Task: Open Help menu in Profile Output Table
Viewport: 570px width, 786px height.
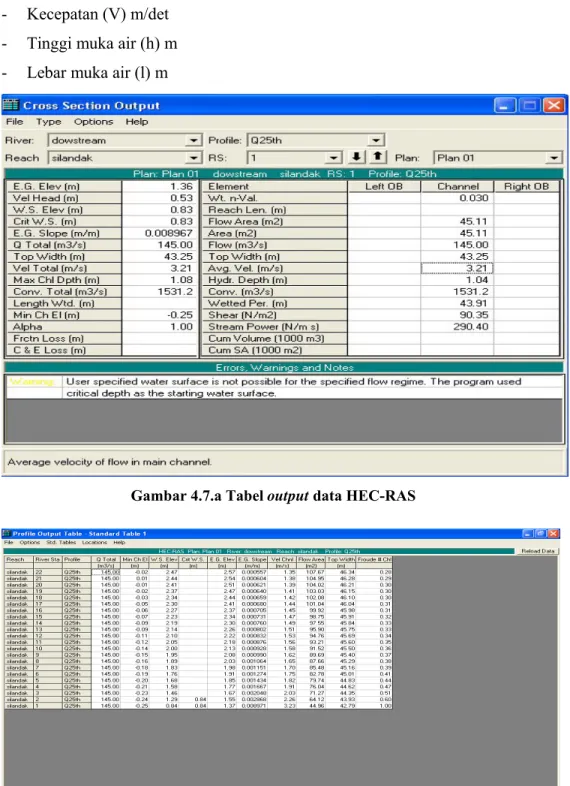Action: 119,542
